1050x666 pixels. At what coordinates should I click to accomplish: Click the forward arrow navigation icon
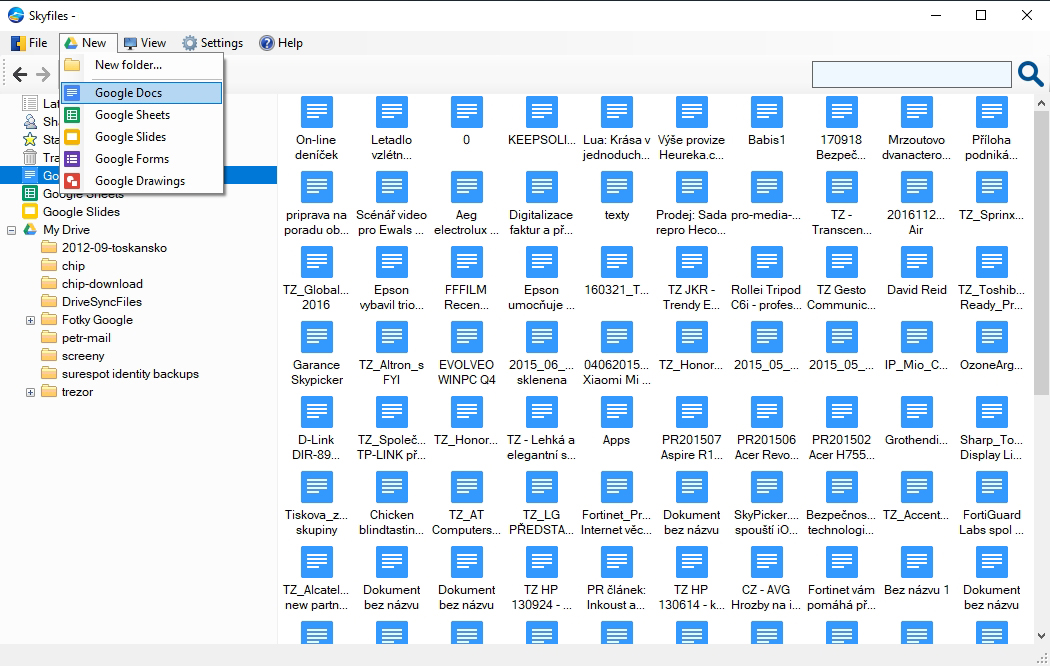click(43, 74)
